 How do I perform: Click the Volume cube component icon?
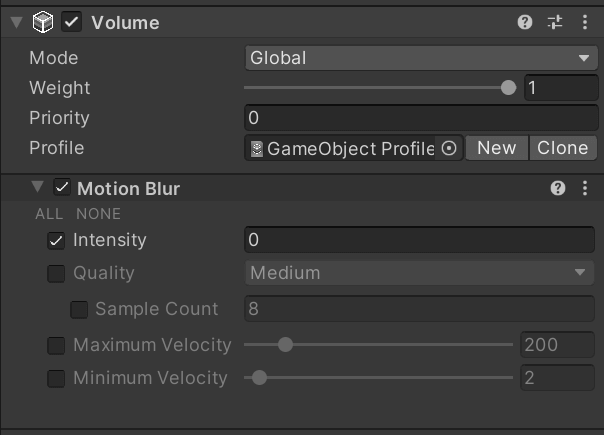click(43, 22)
